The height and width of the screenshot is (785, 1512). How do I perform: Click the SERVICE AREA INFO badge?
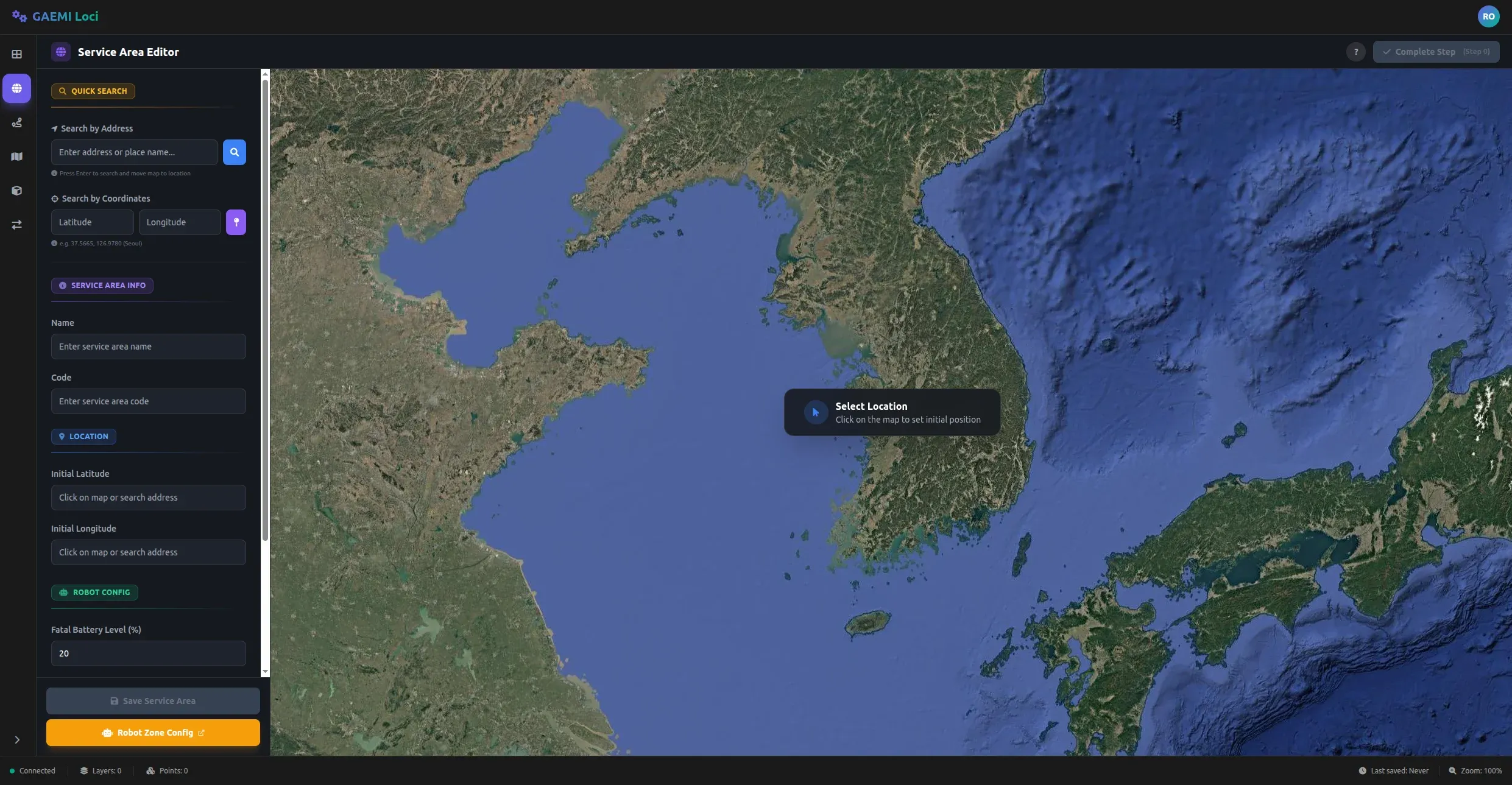102,285
